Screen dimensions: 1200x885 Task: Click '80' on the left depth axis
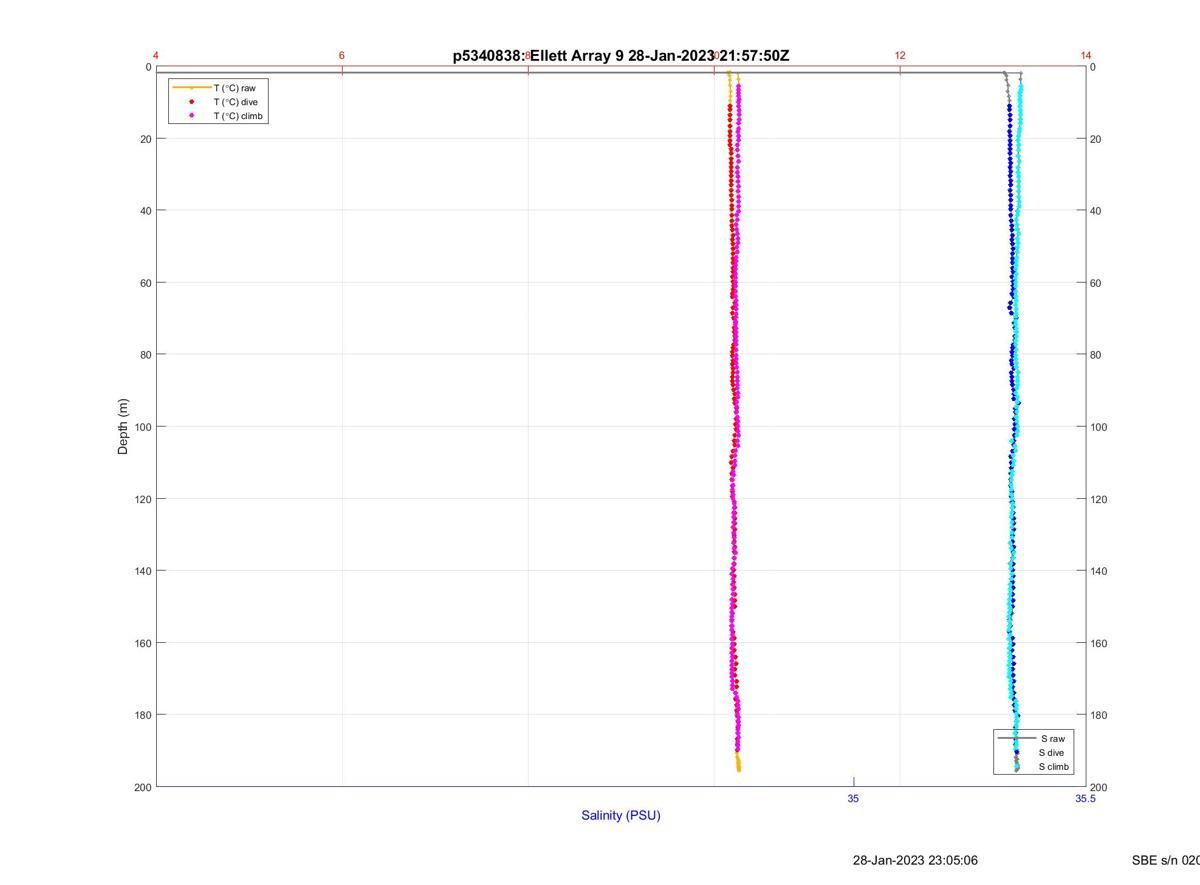(146, 355)
